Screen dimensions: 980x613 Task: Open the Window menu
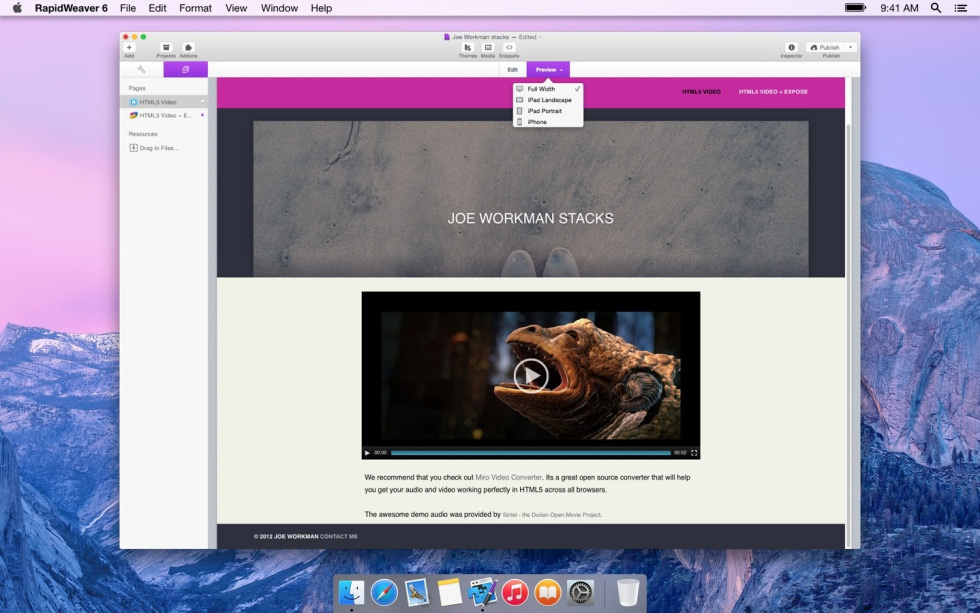coord(279,8)
